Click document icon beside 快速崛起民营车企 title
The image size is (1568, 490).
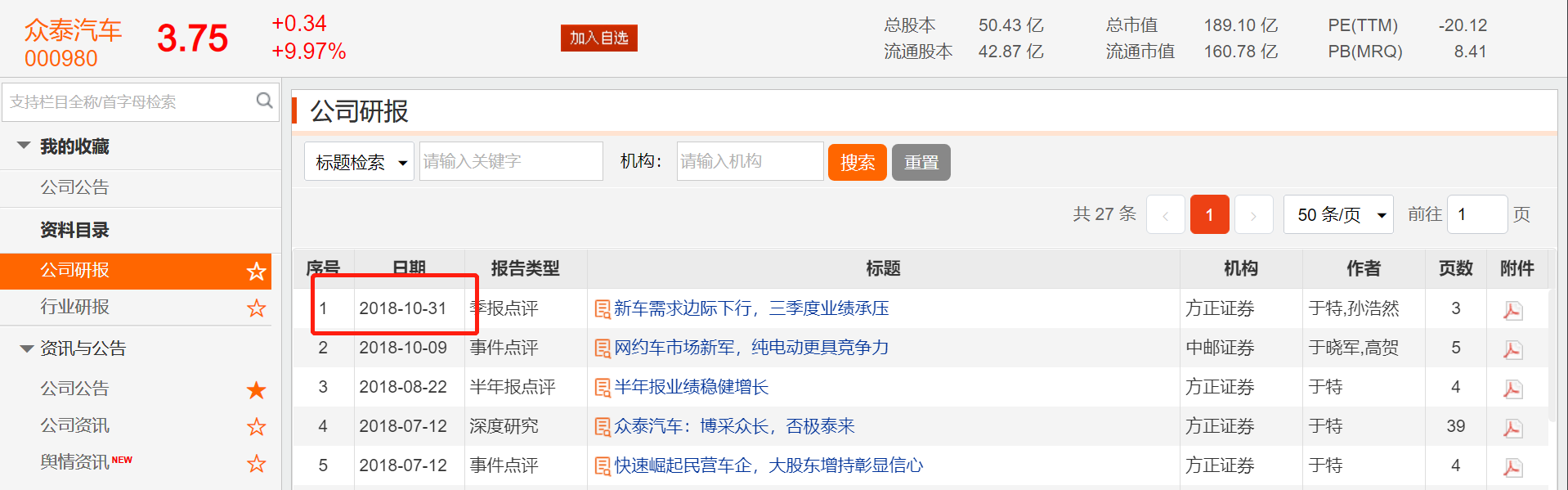tap(603, 466)
